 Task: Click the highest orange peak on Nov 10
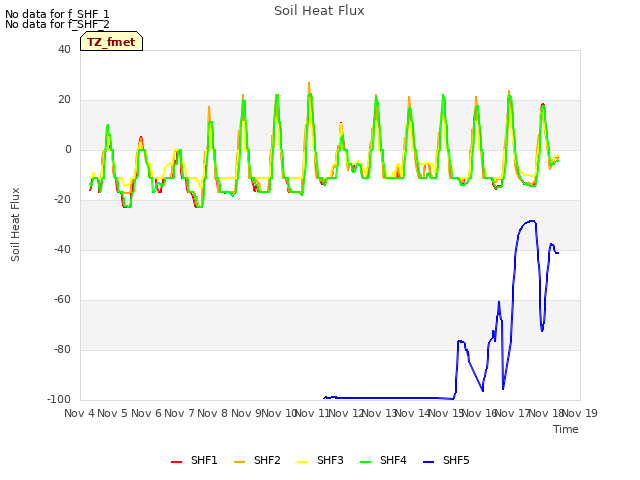(x=309, y=83)
